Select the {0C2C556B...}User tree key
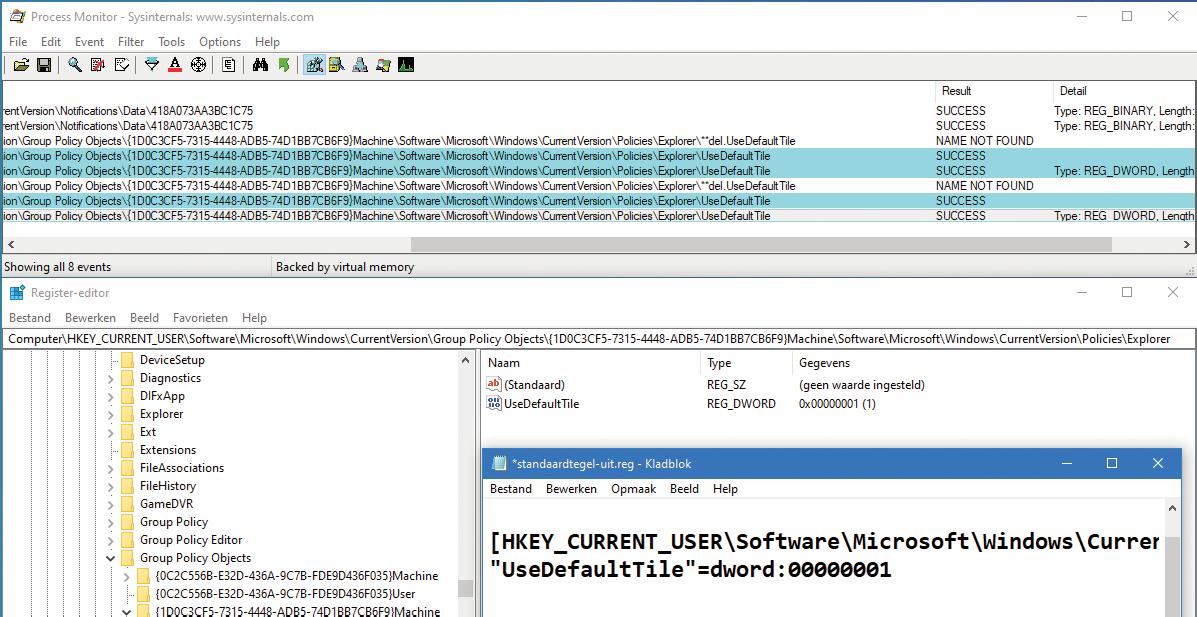1197x617 pixels. pos(285,594)
